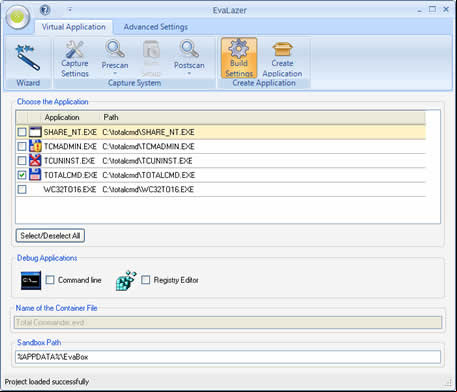Image resolution: width=457 pixels, height=392 pixels.
Task: Uncheck the TOTALCMD.EXE checkbox
Action: (x=22, y=175)
